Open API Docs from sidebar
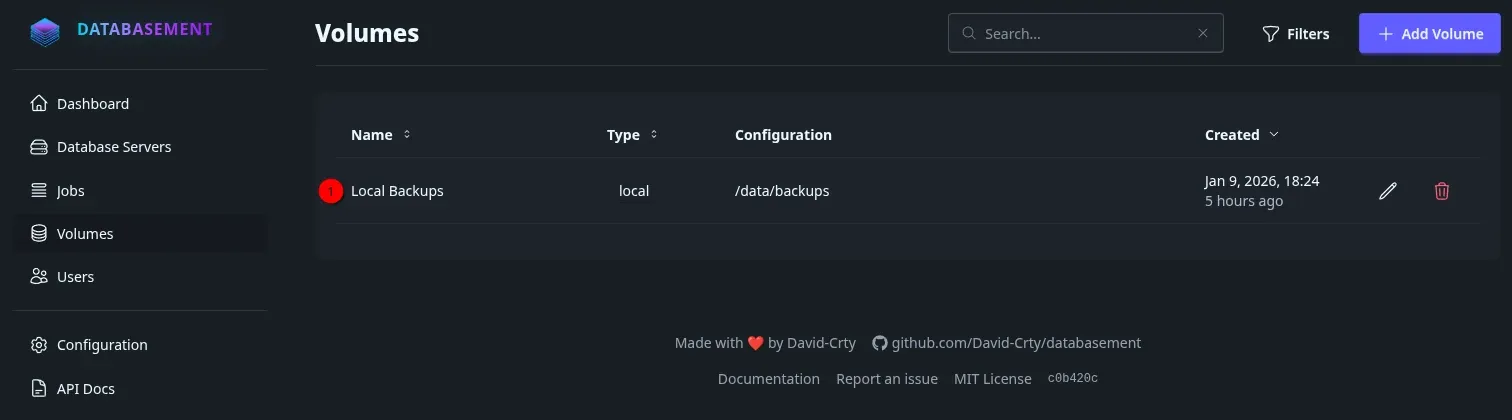 [x=85, y=389]
